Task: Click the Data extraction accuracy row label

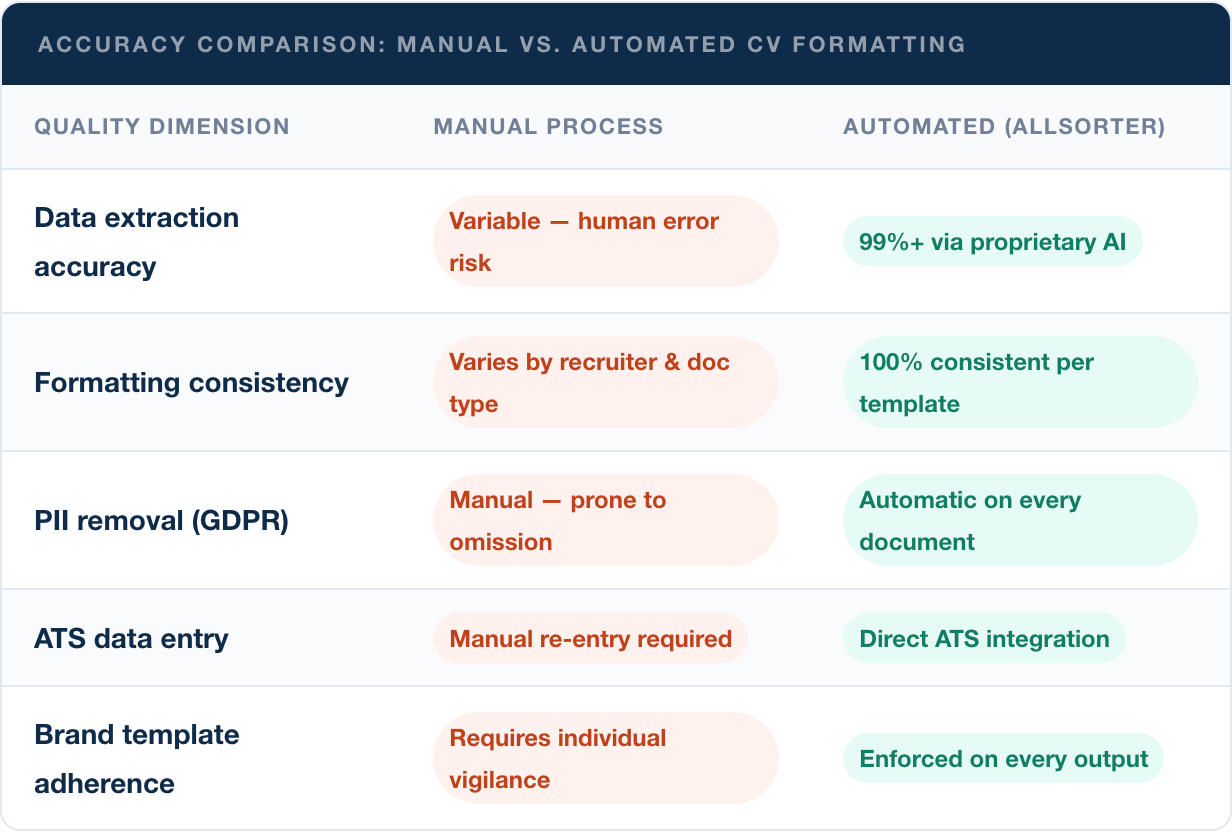Action: pos(136,242)
